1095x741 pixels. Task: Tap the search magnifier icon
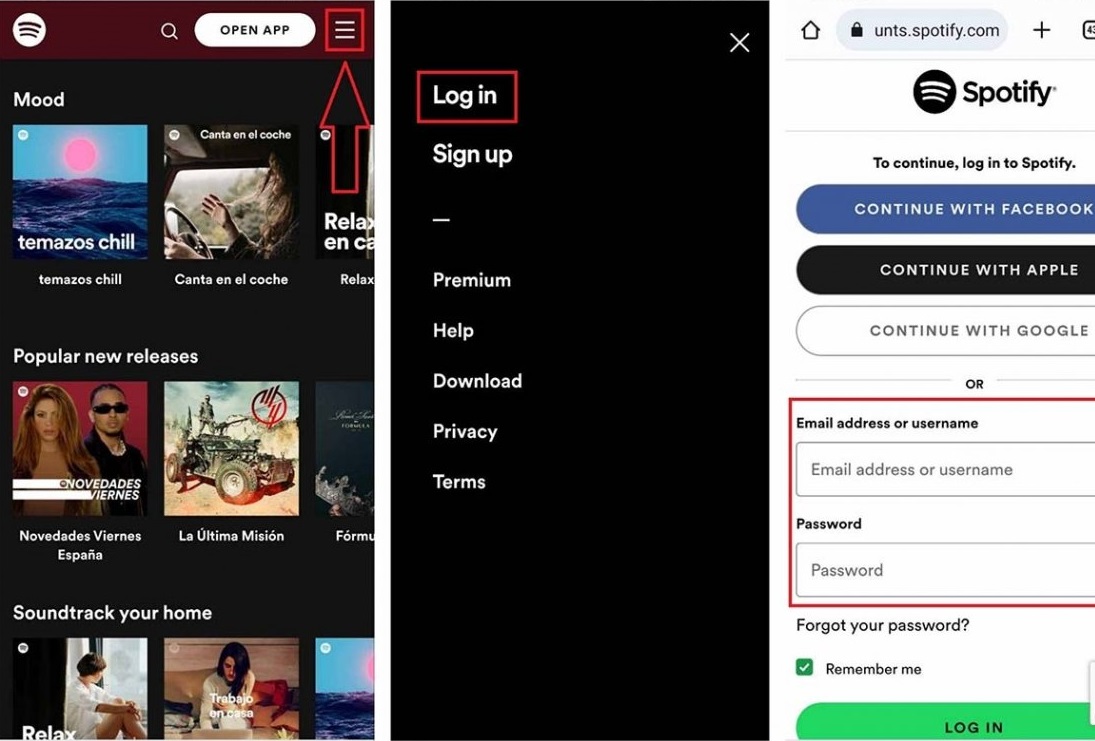[169, 31]
